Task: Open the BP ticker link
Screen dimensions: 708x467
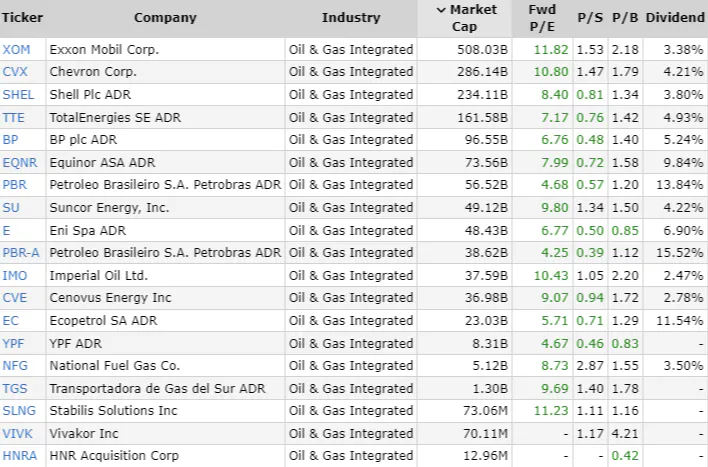Action: tap(10, 140)
